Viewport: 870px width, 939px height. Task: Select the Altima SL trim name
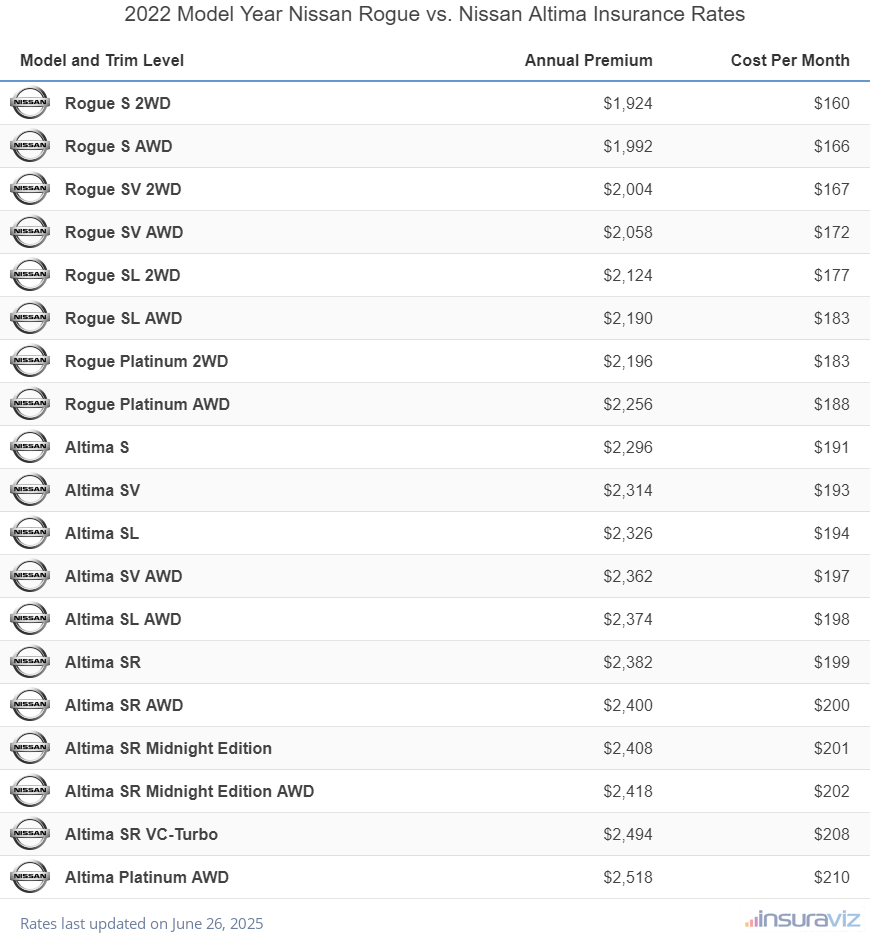click(x=102, y=533)
